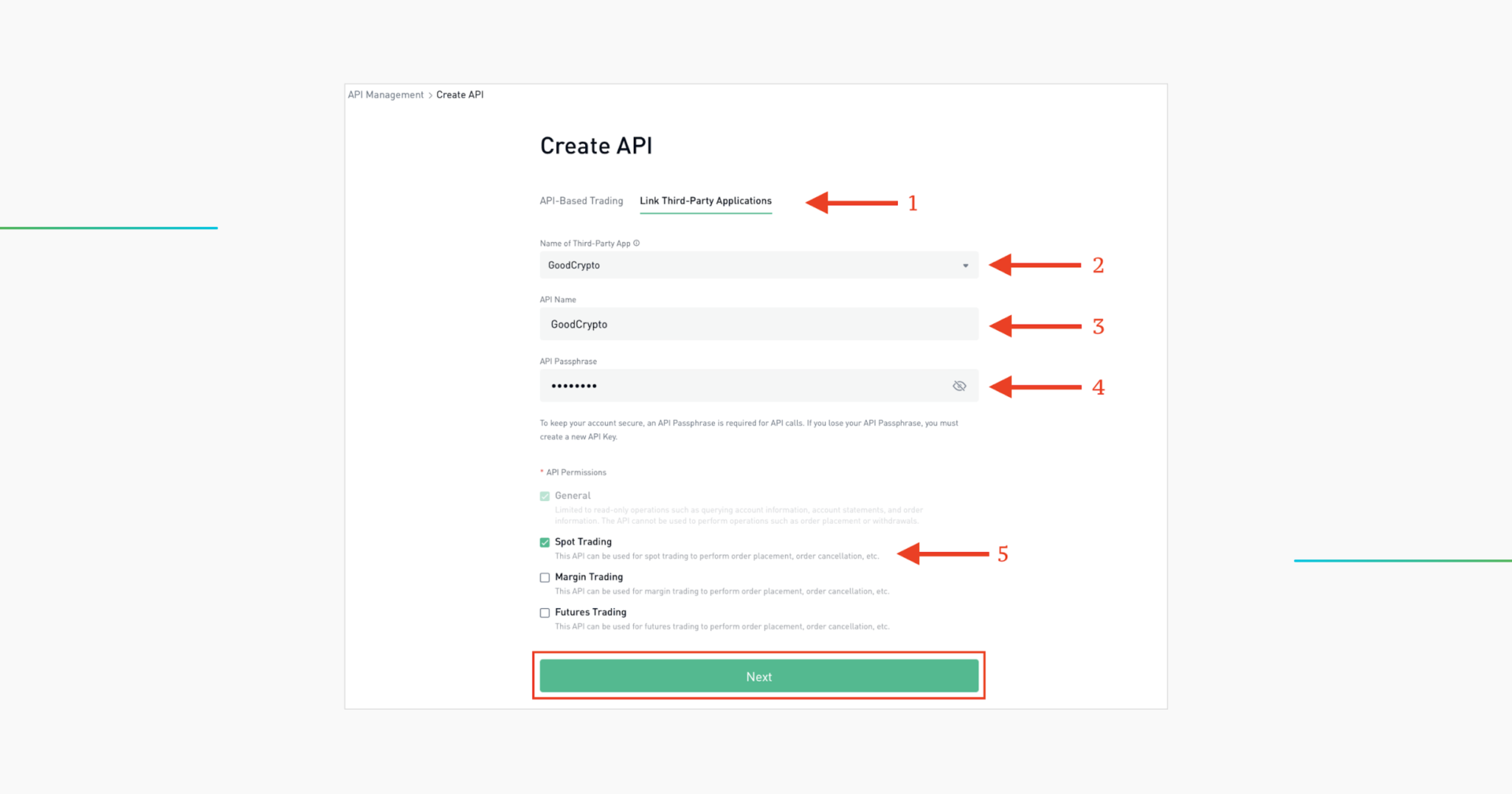Show the hidden API Passphrase characters
This screenshot has width=1512, height=794.
tap(959, 386)
